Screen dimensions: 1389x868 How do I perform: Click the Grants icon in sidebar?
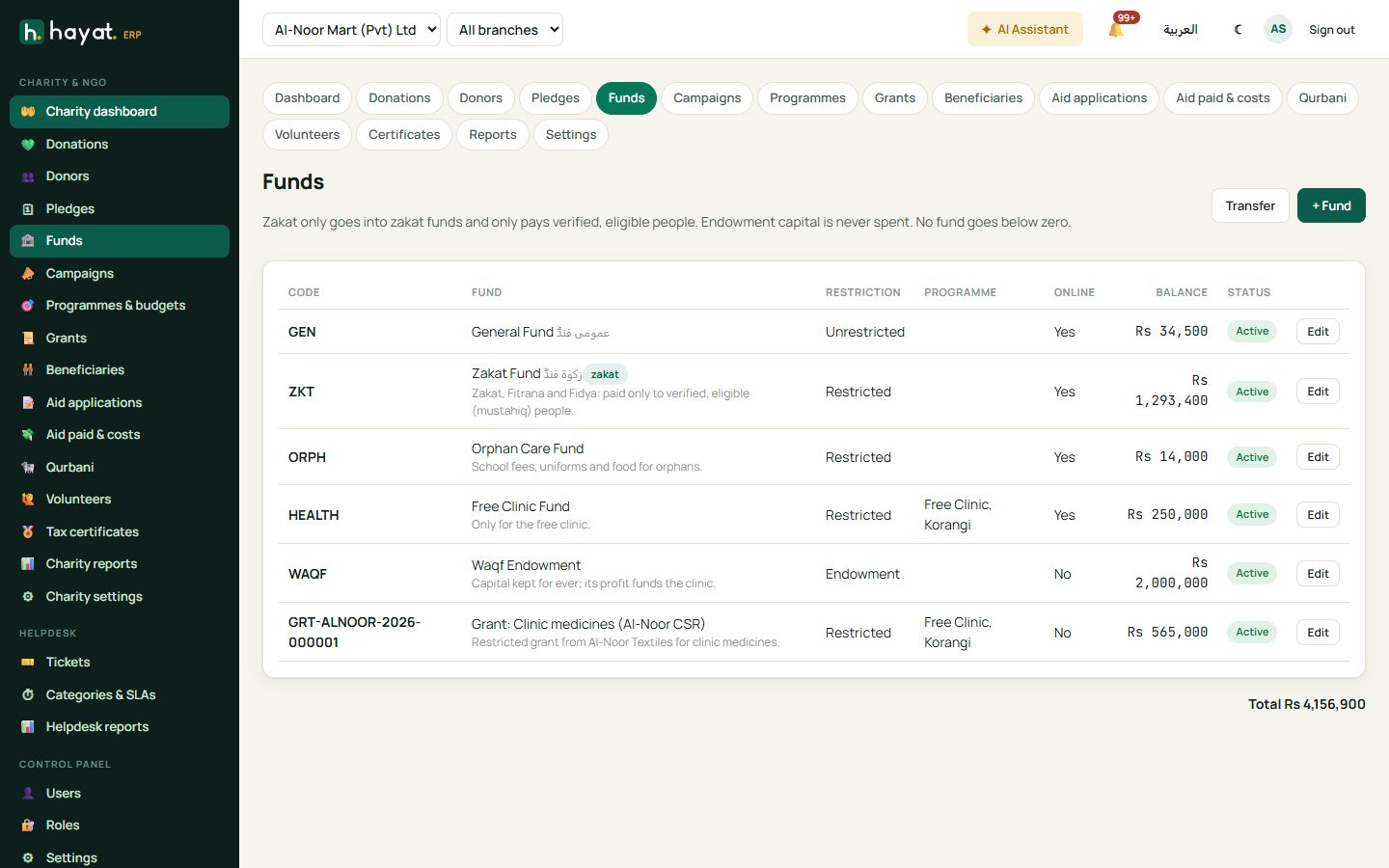(28, 339)
